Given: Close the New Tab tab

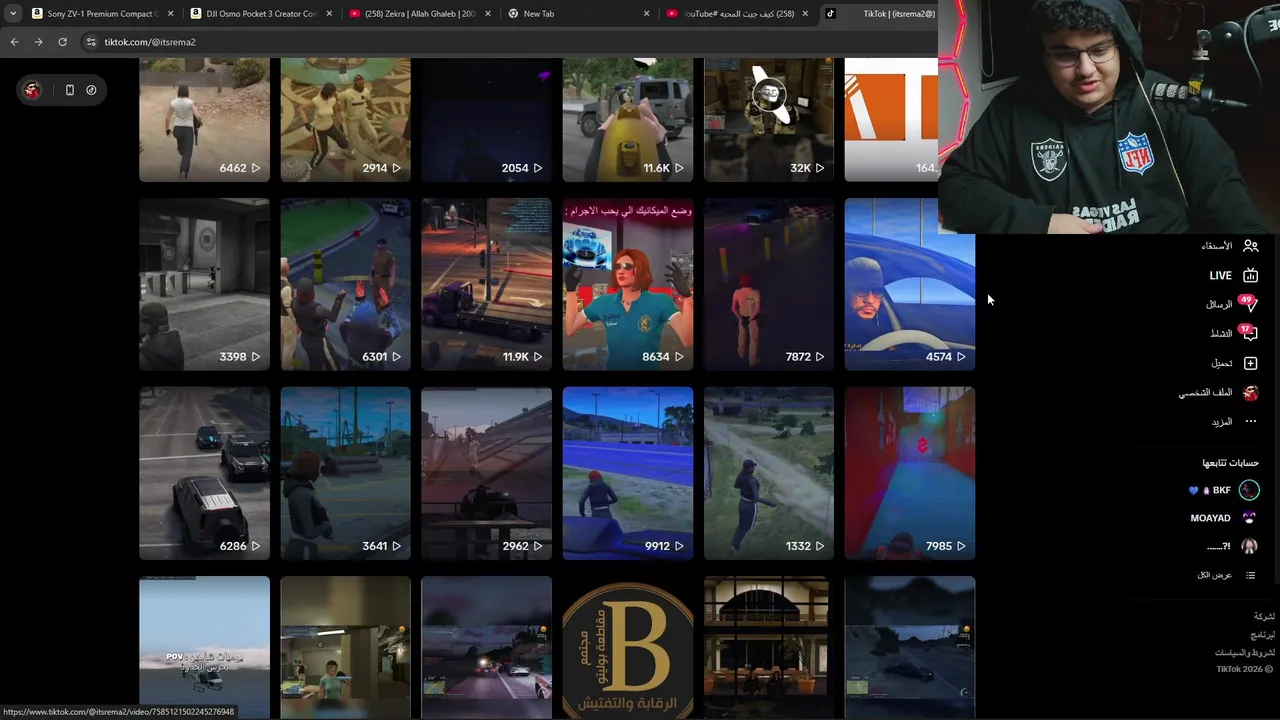Looking at the screenshot, I should tap(646, 14).
